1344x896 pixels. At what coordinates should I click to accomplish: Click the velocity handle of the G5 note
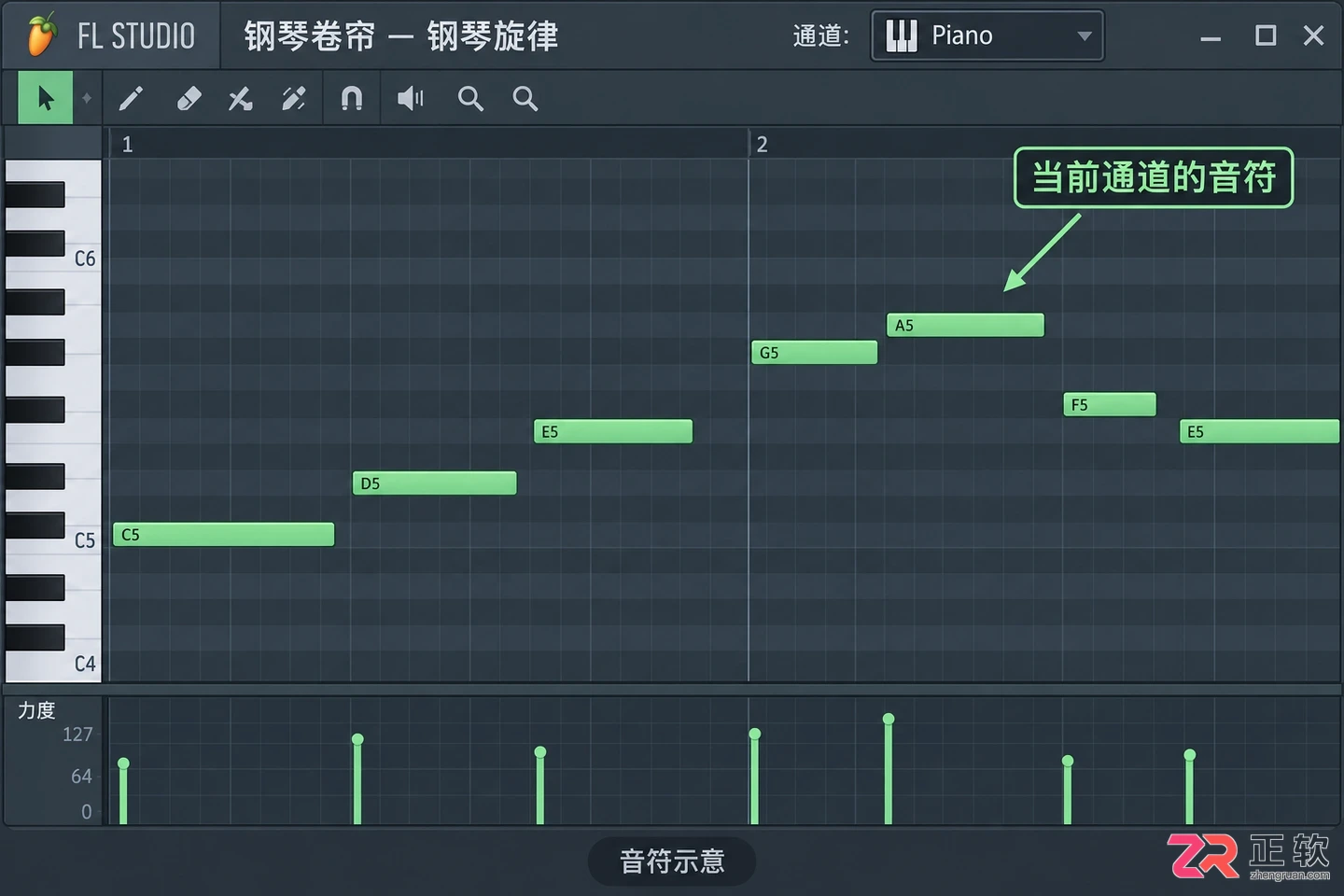click(755, 734)
